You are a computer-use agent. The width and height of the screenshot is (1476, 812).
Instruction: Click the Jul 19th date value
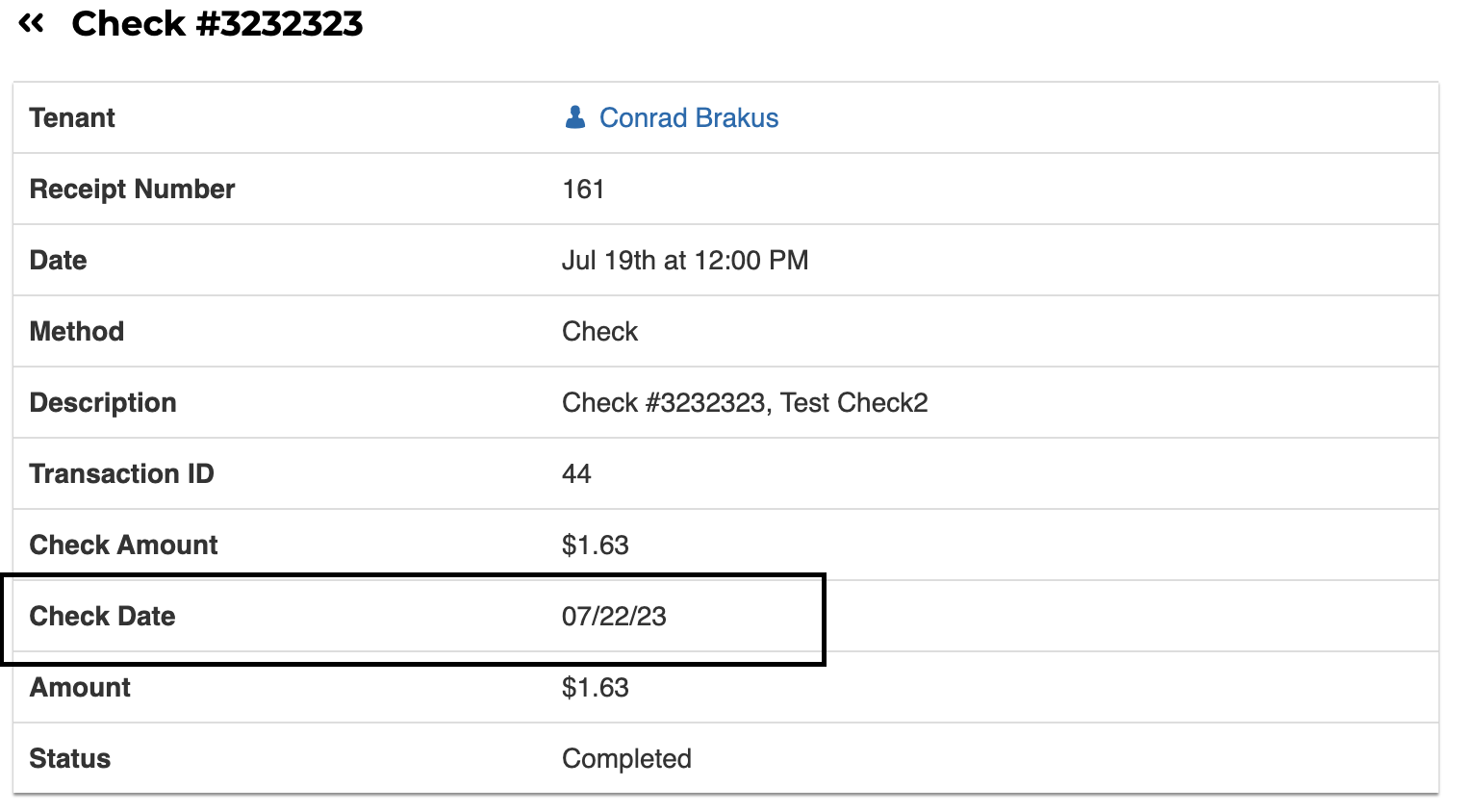684,260
